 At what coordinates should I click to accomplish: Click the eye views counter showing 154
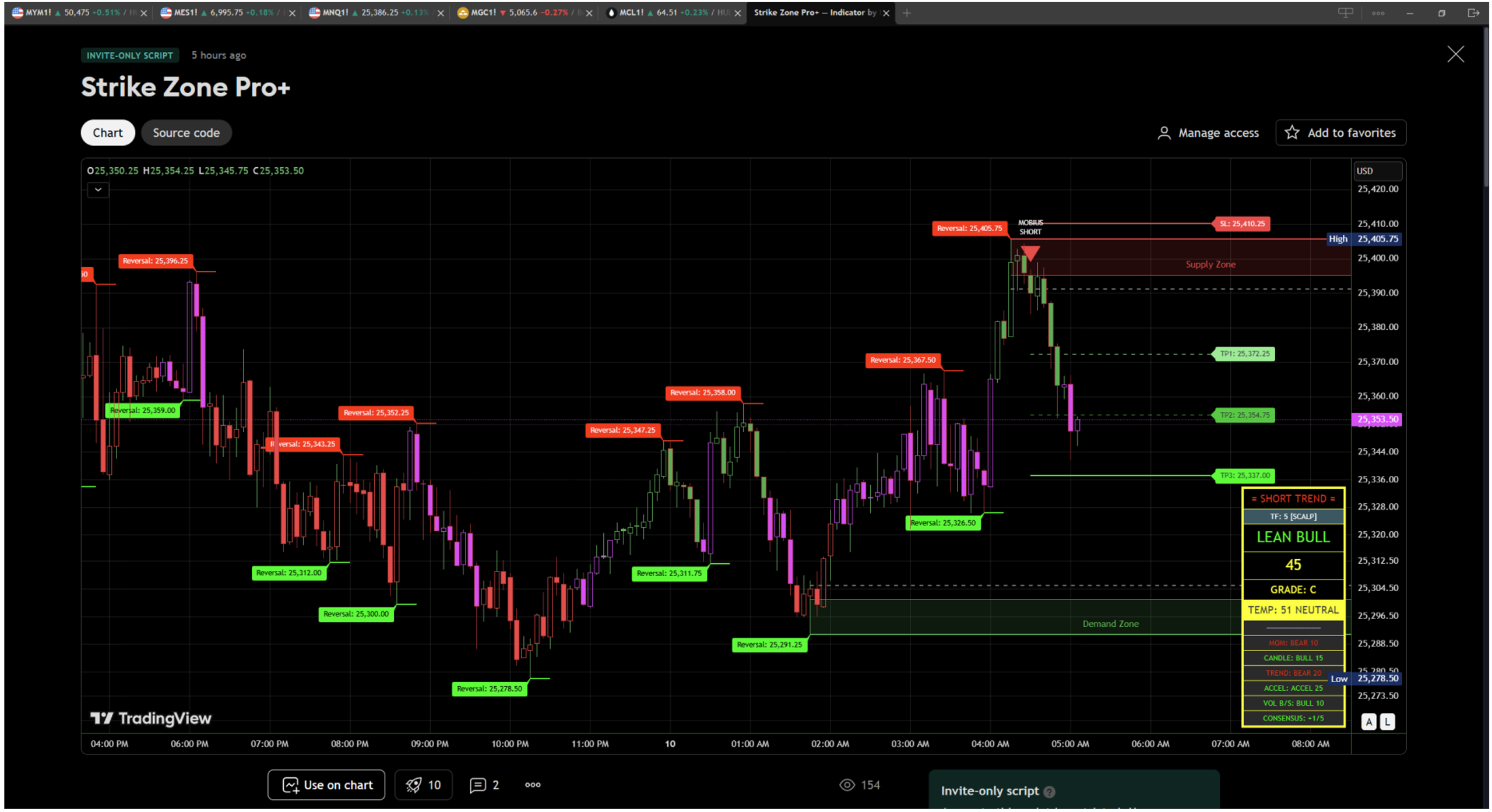click(x=860, y=785)
